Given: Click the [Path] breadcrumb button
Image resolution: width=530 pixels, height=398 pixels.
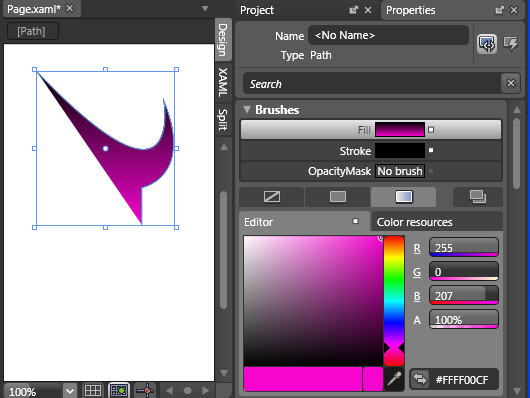Looking at the screenshot, I should point(32,31).
